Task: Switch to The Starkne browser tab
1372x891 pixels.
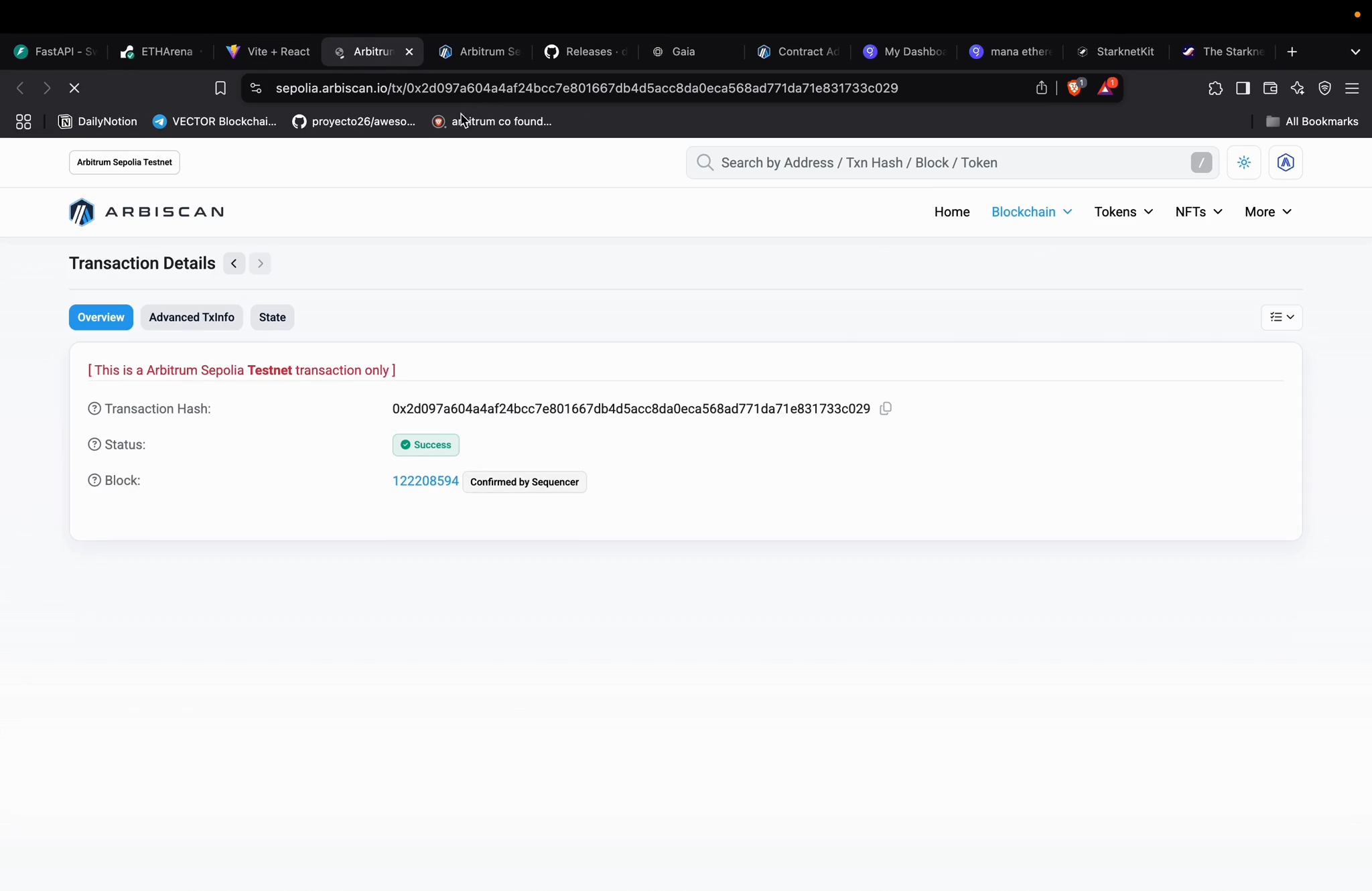Action: click(x=1223, y=52)
